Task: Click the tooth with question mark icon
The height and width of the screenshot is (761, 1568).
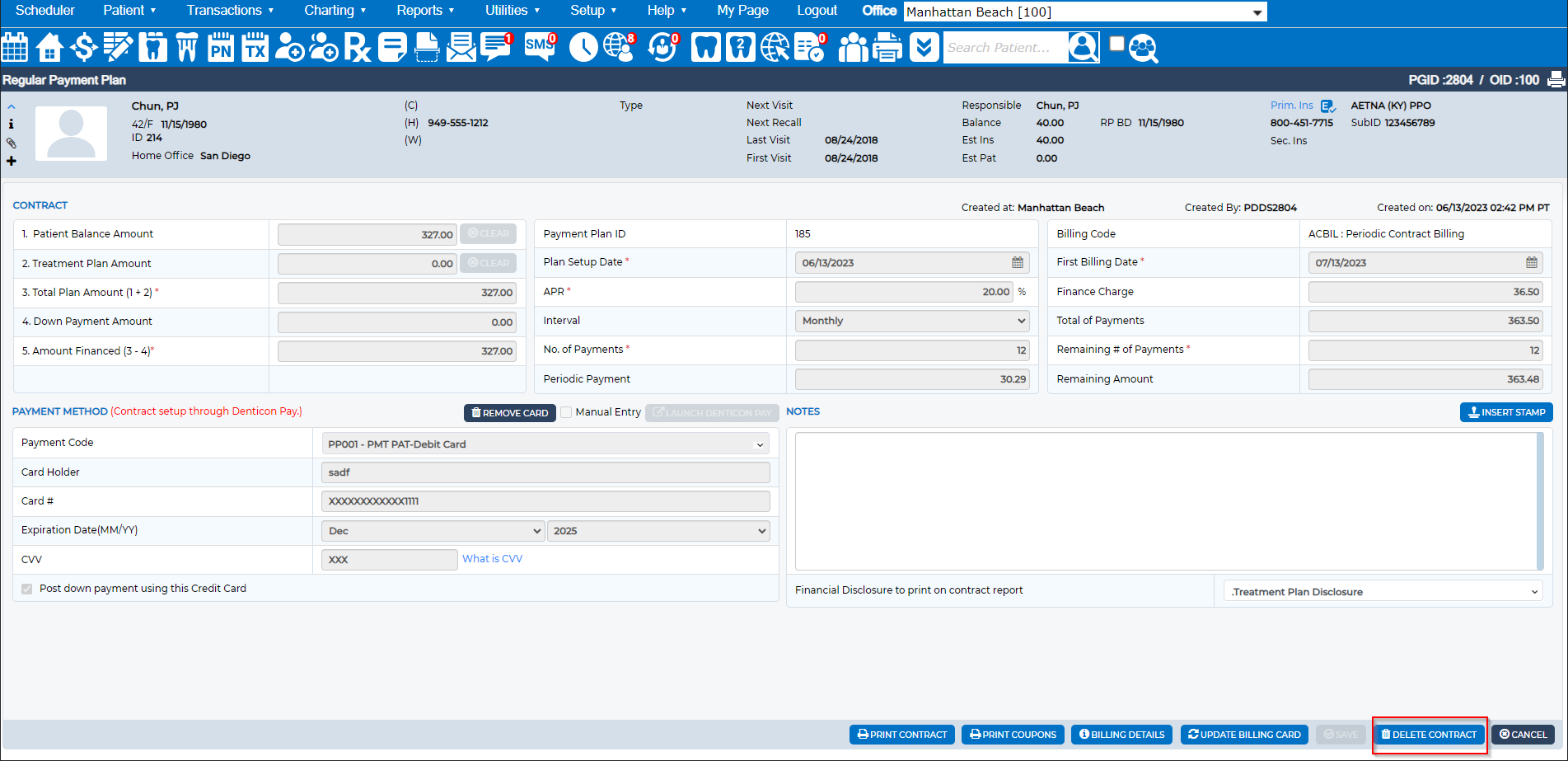Action: (741, 47)
